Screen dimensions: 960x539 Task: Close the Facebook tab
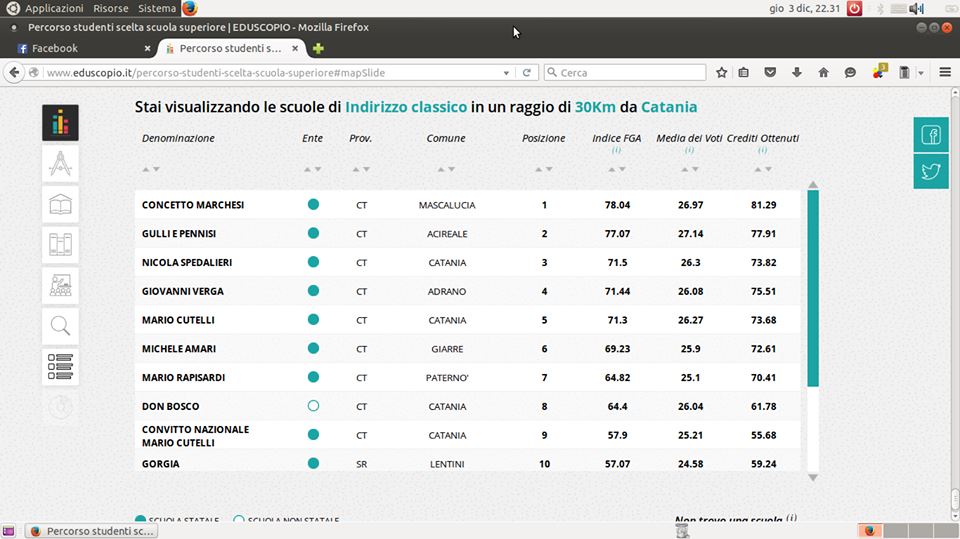pyautogui.click(x=147, y=48)
